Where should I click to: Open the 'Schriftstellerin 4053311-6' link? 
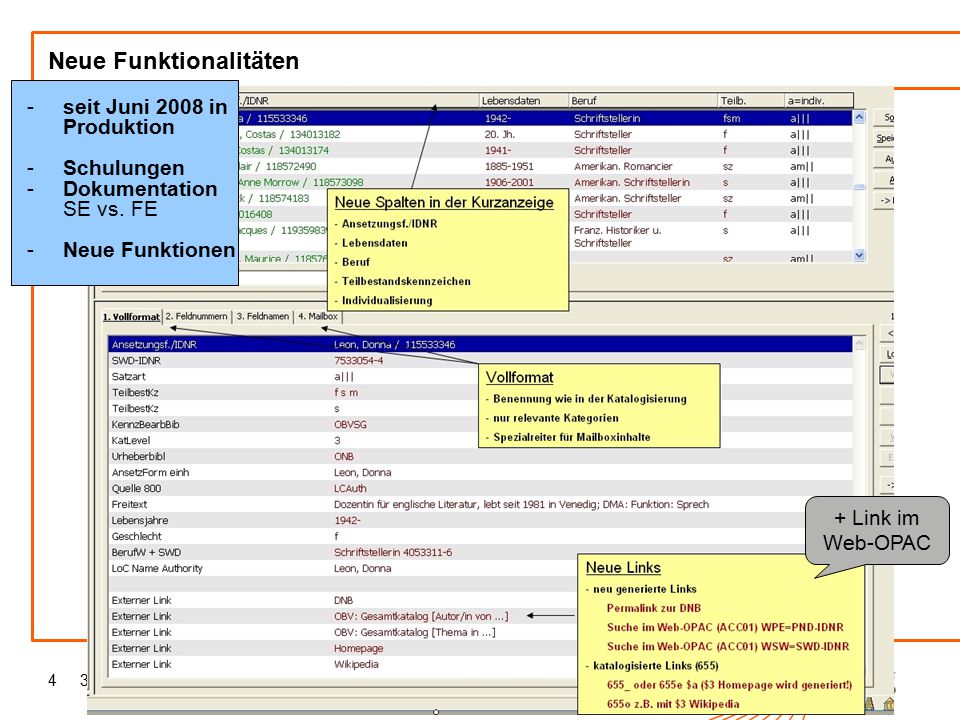pos(393,552)
